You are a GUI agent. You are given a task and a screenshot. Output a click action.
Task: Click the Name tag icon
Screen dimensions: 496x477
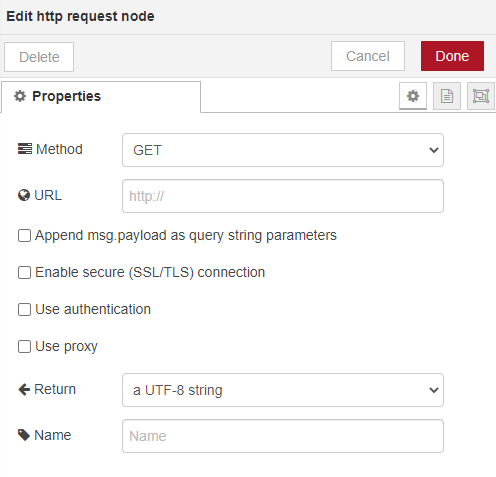[24, 435]
